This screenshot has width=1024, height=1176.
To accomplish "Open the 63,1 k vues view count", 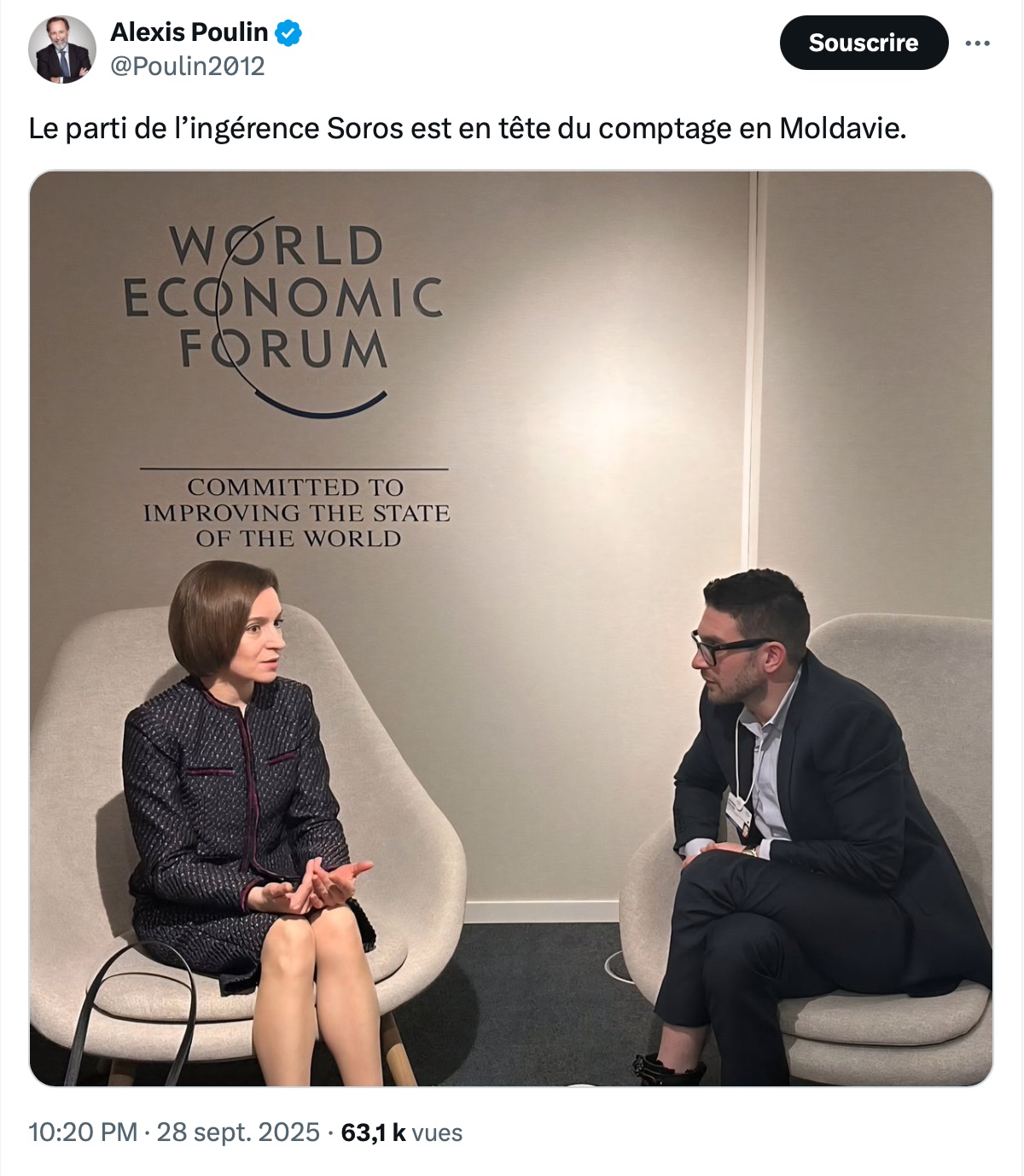I will (401, 1132).
